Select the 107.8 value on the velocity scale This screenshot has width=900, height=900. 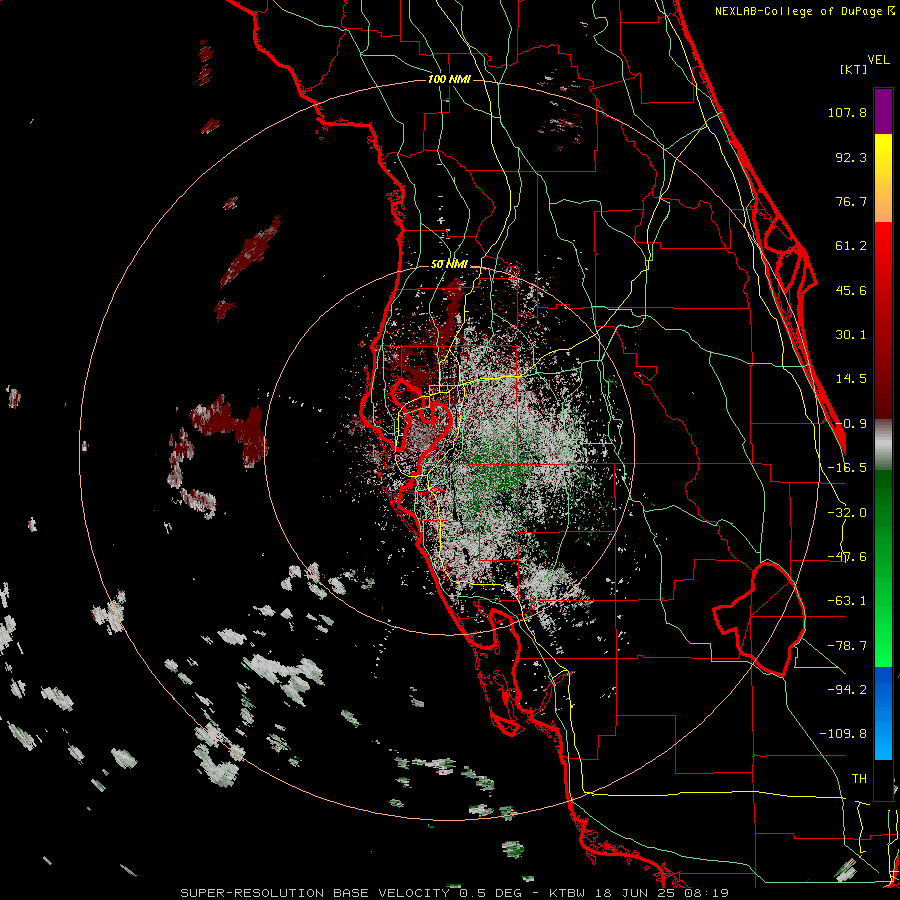(847, 112)
